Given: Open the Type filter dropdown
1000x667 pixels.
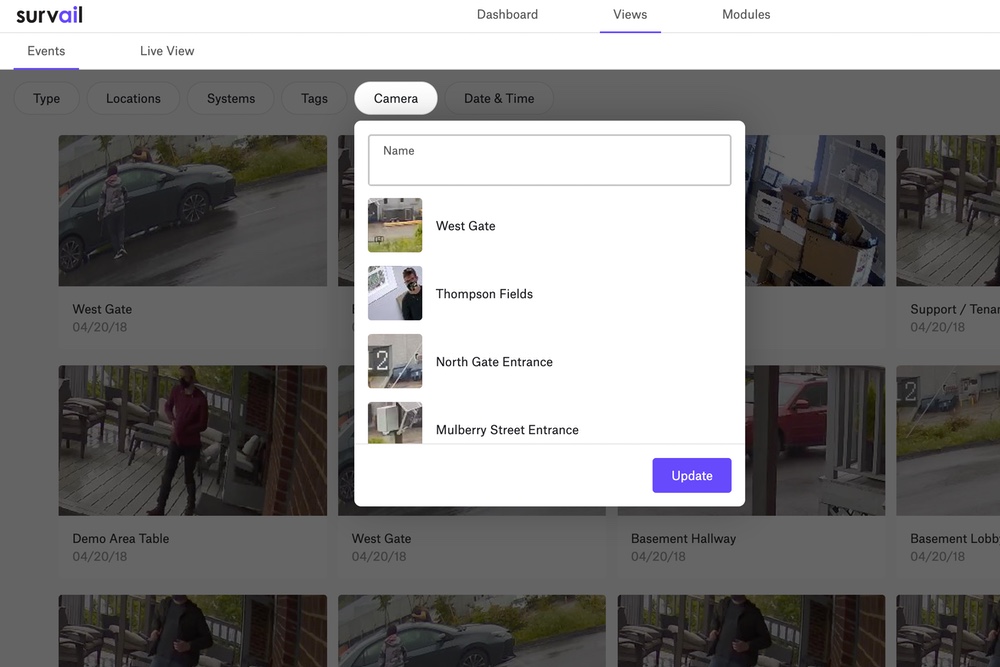Looking at the screenshot, I should 47,98.
